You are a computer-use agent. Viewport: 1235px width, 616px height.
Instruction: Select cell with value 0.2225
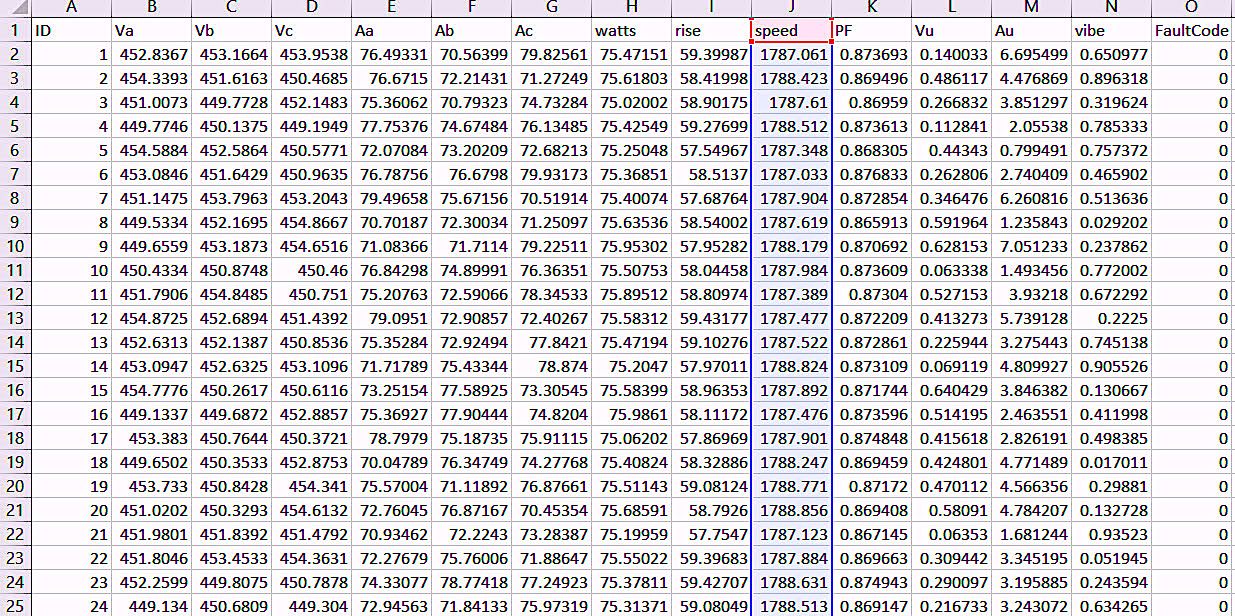click(x=1111, y=318)
